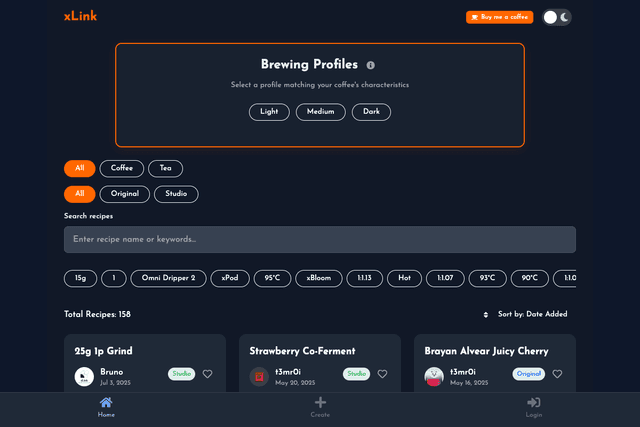This screenshot has width=640, height=427.
Task: Filter recipes by xBloom tag
Action: pyautogui.click(x=318, y=278)
